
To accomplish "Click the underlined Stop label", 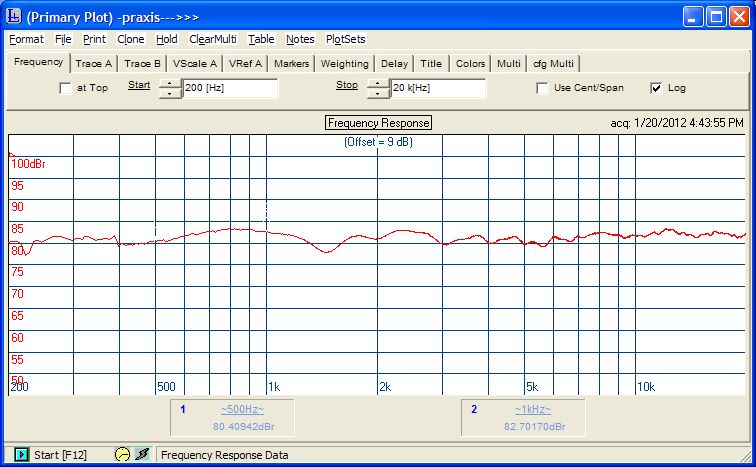I will tap(347, 85).
